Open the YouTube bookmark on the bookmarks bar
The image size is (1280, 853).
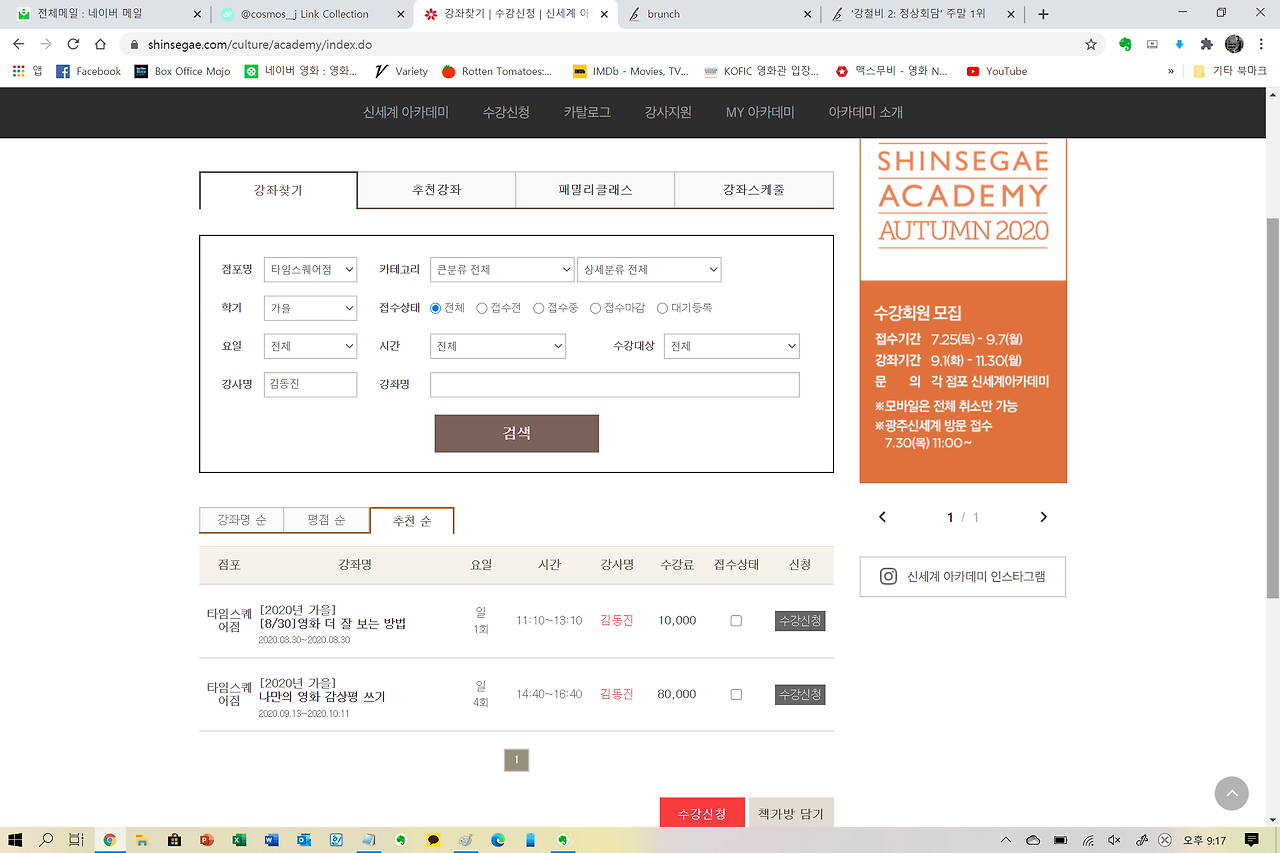996,71
